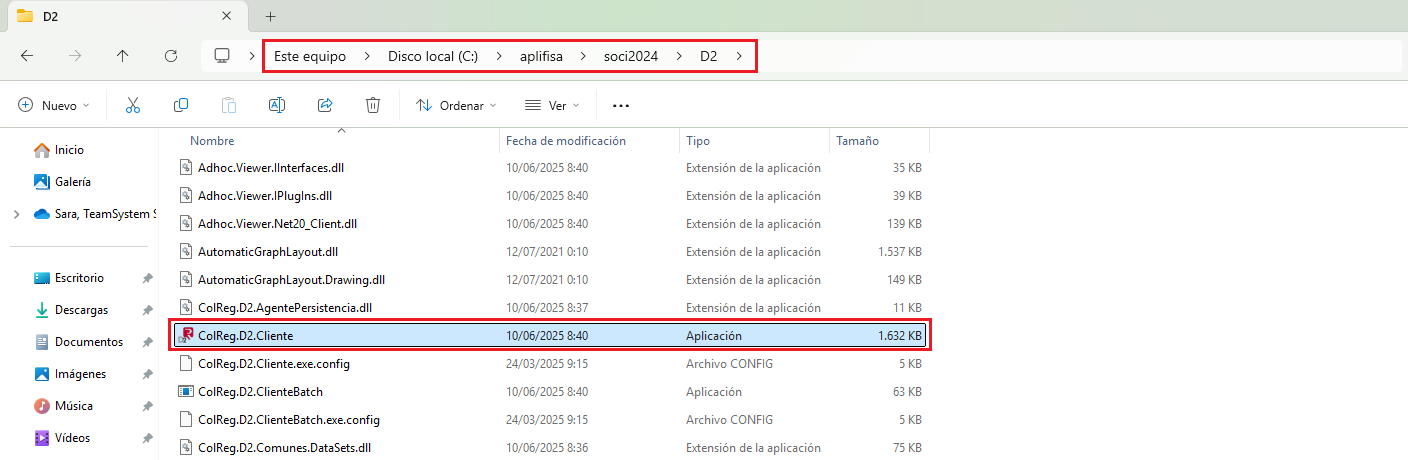Go up one folder level
Viewport: 1408px width, 460px height.
click(123, 56)
